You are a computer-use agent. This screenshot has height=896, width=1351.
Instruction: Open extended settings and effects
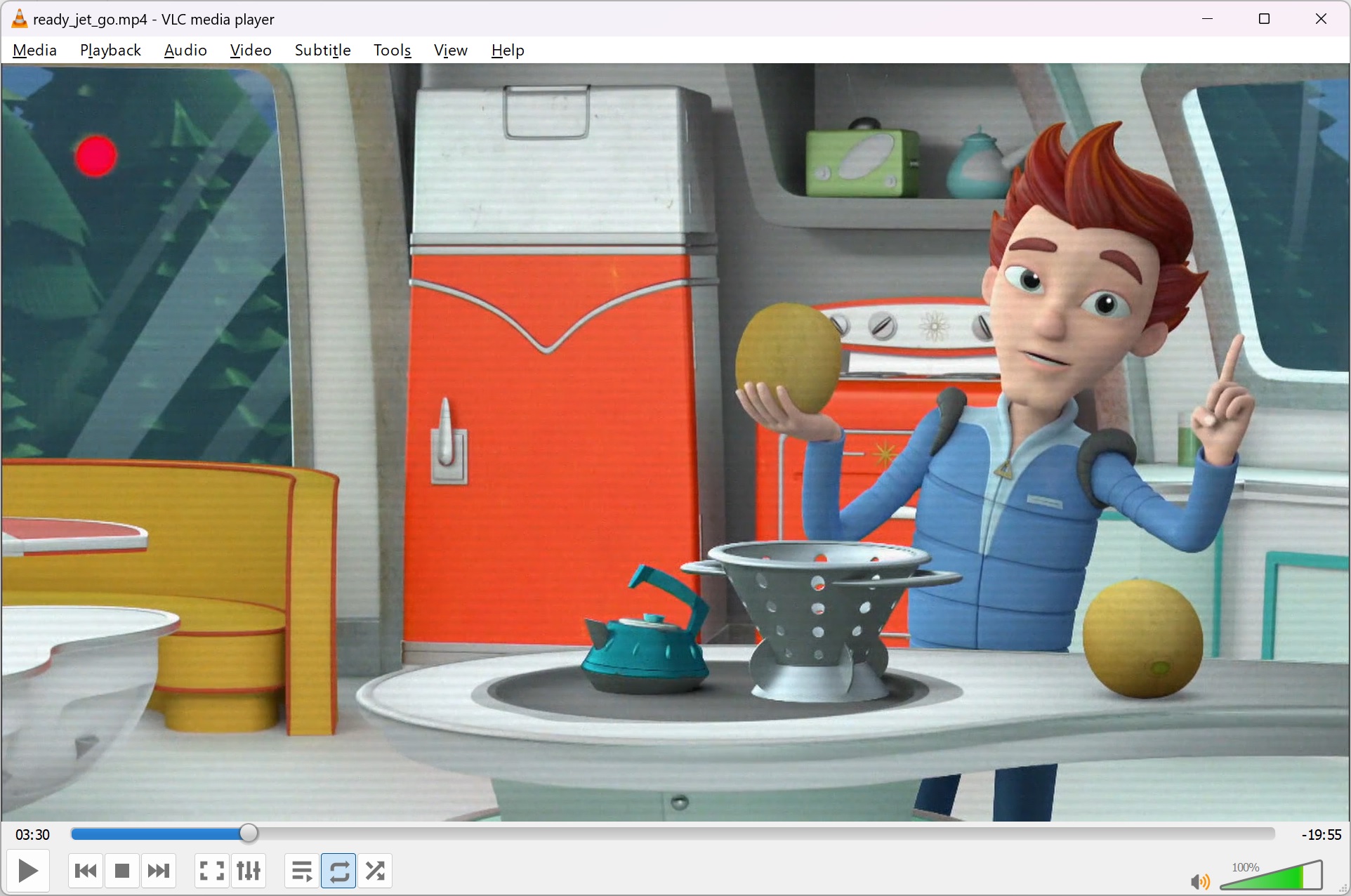249,871
